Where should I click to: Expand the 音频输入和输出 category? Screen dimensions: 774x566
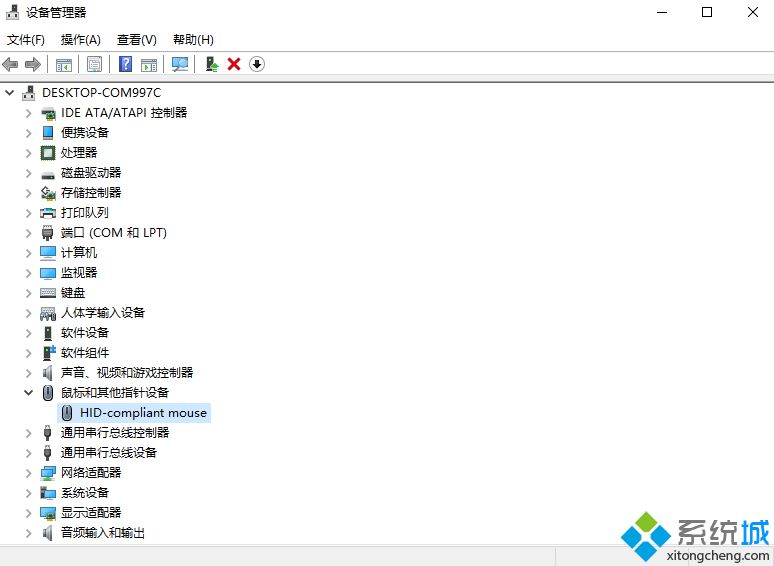tap(29, 533)
